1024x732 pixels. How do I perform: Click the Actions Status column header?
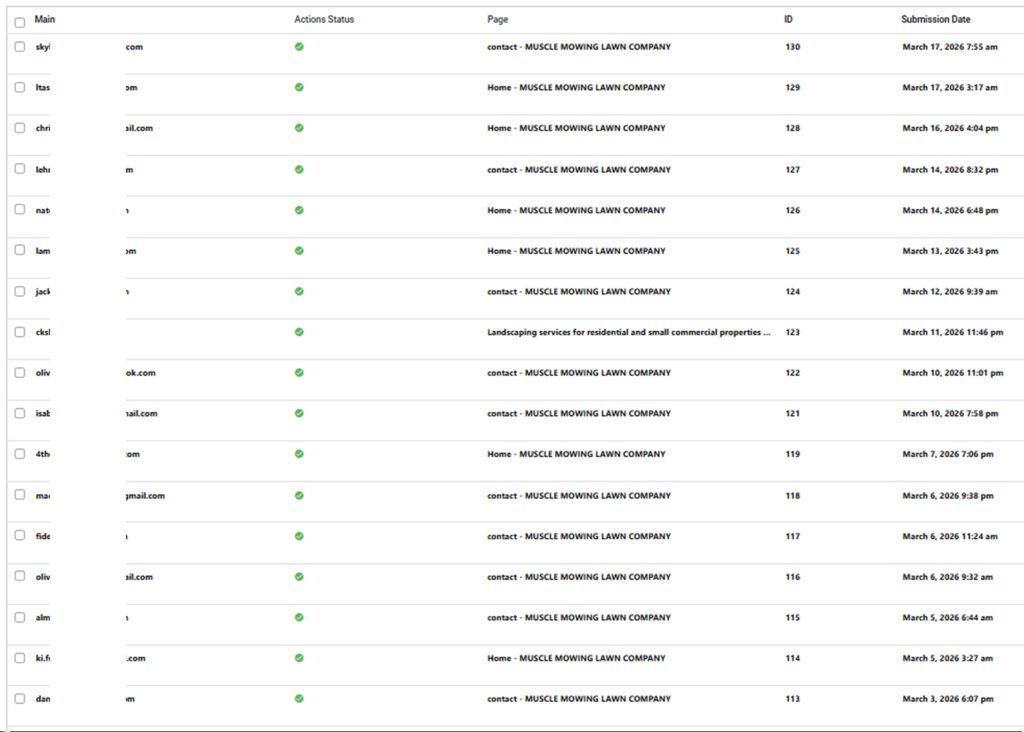(324, 20)
